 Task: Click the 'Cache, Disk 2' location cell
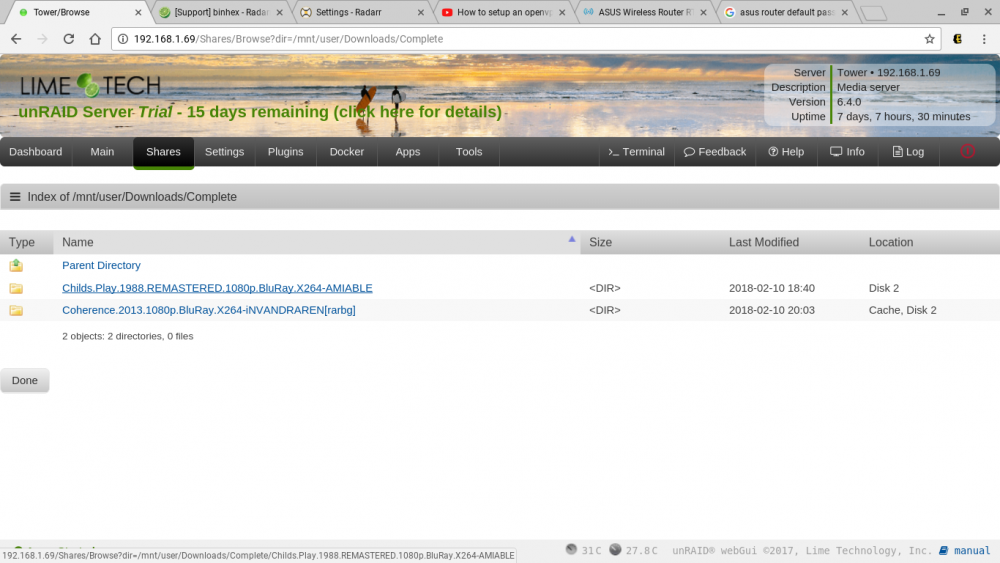(x=902, y=311)
